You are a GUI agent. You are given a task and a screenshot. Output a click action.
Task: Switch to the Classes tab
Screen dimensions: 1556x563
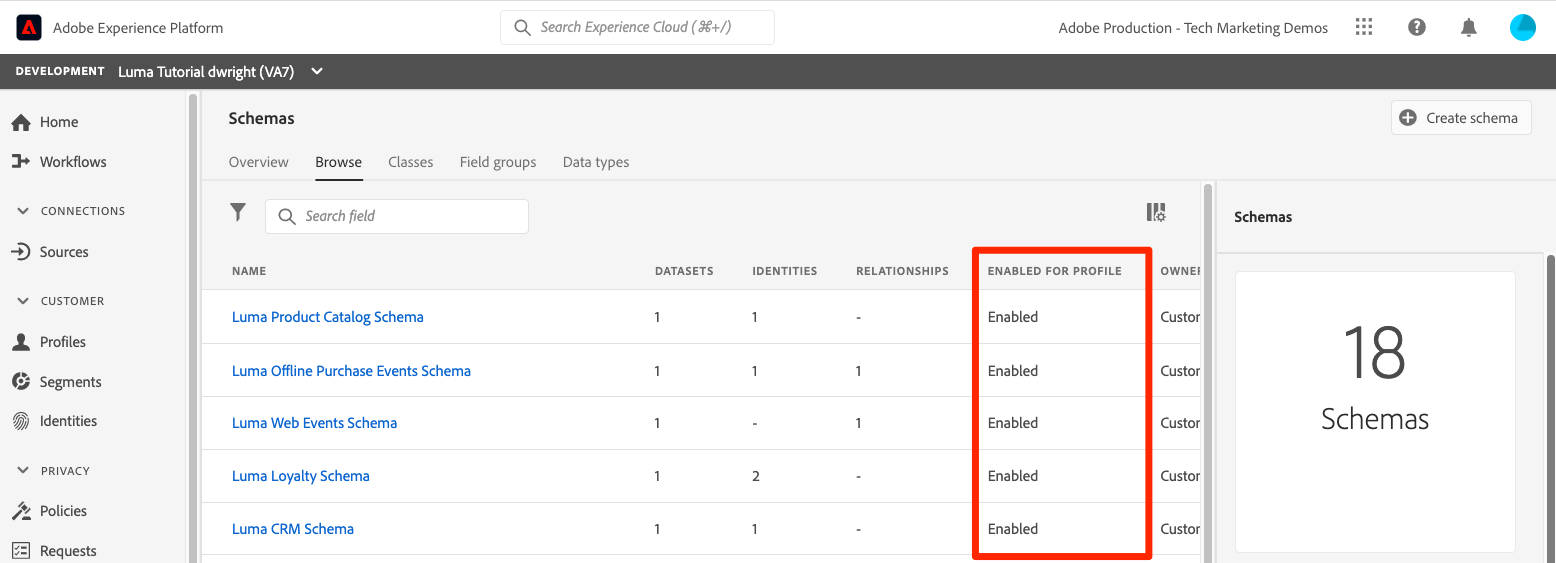click(x=411, y=162)
